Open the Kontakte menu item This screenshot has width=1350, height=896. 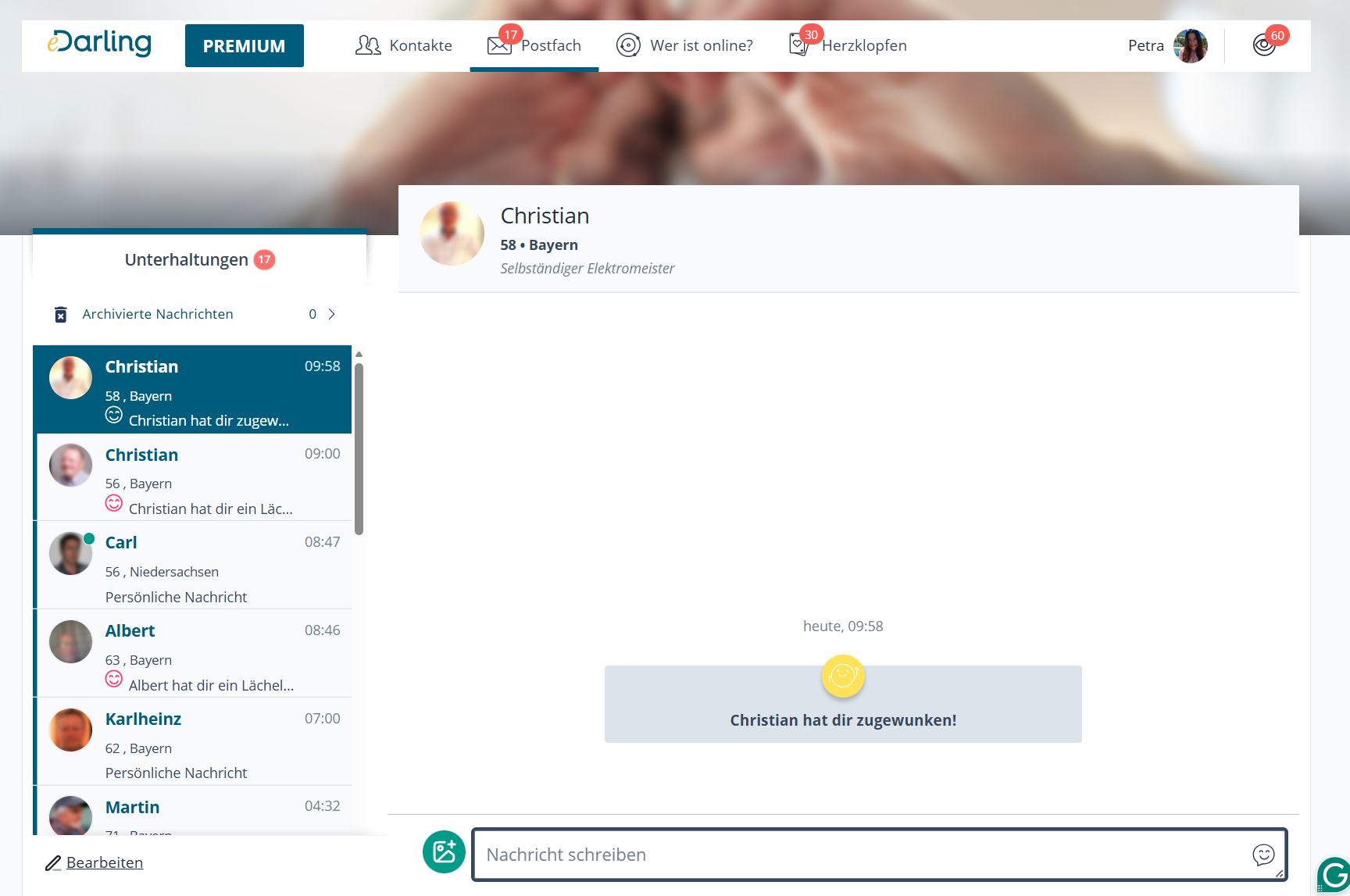(x=404, y=45)
